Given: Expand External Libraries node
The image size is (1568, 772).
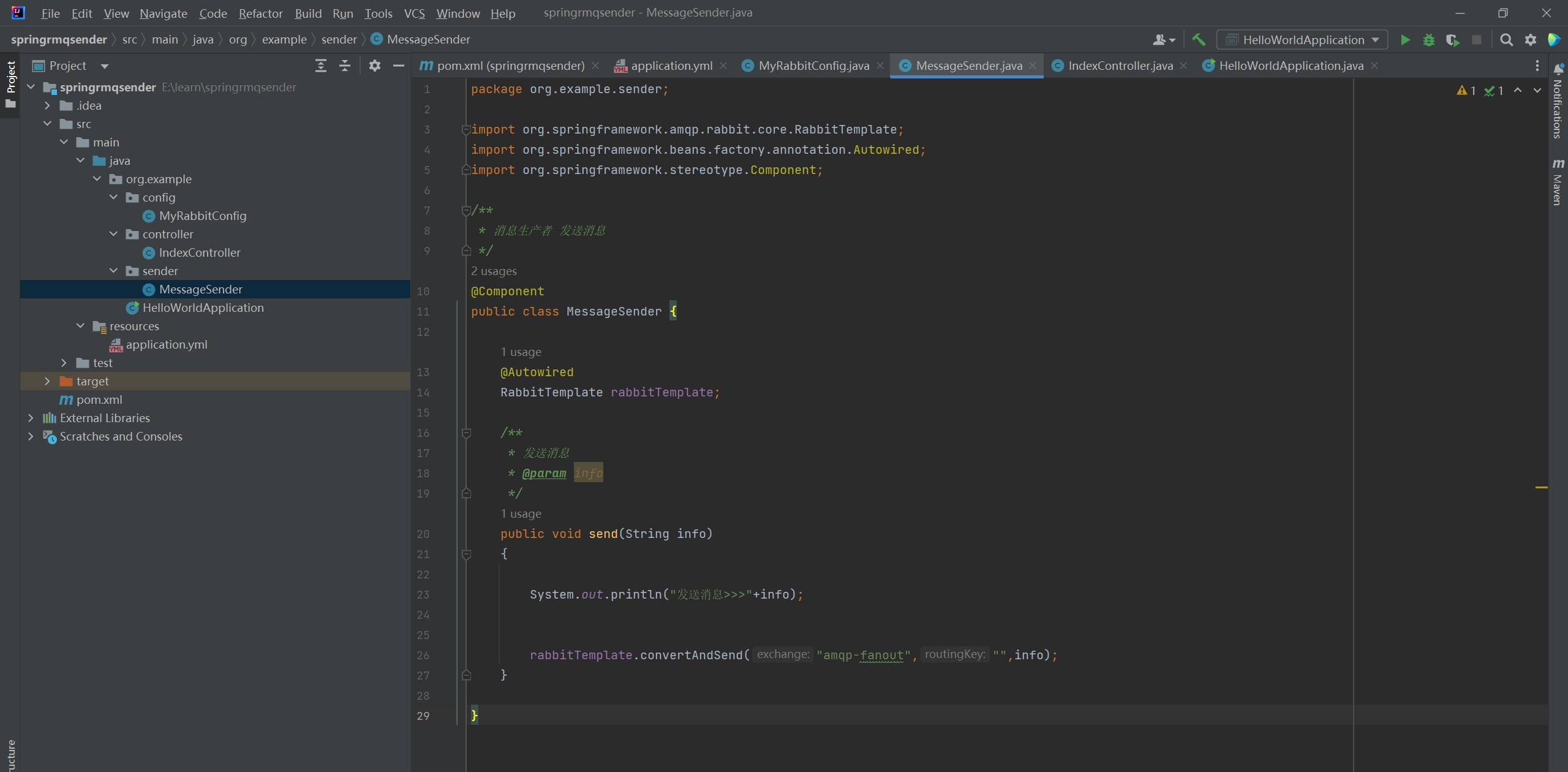Looking at the screenshot, I should click(31, 418).
